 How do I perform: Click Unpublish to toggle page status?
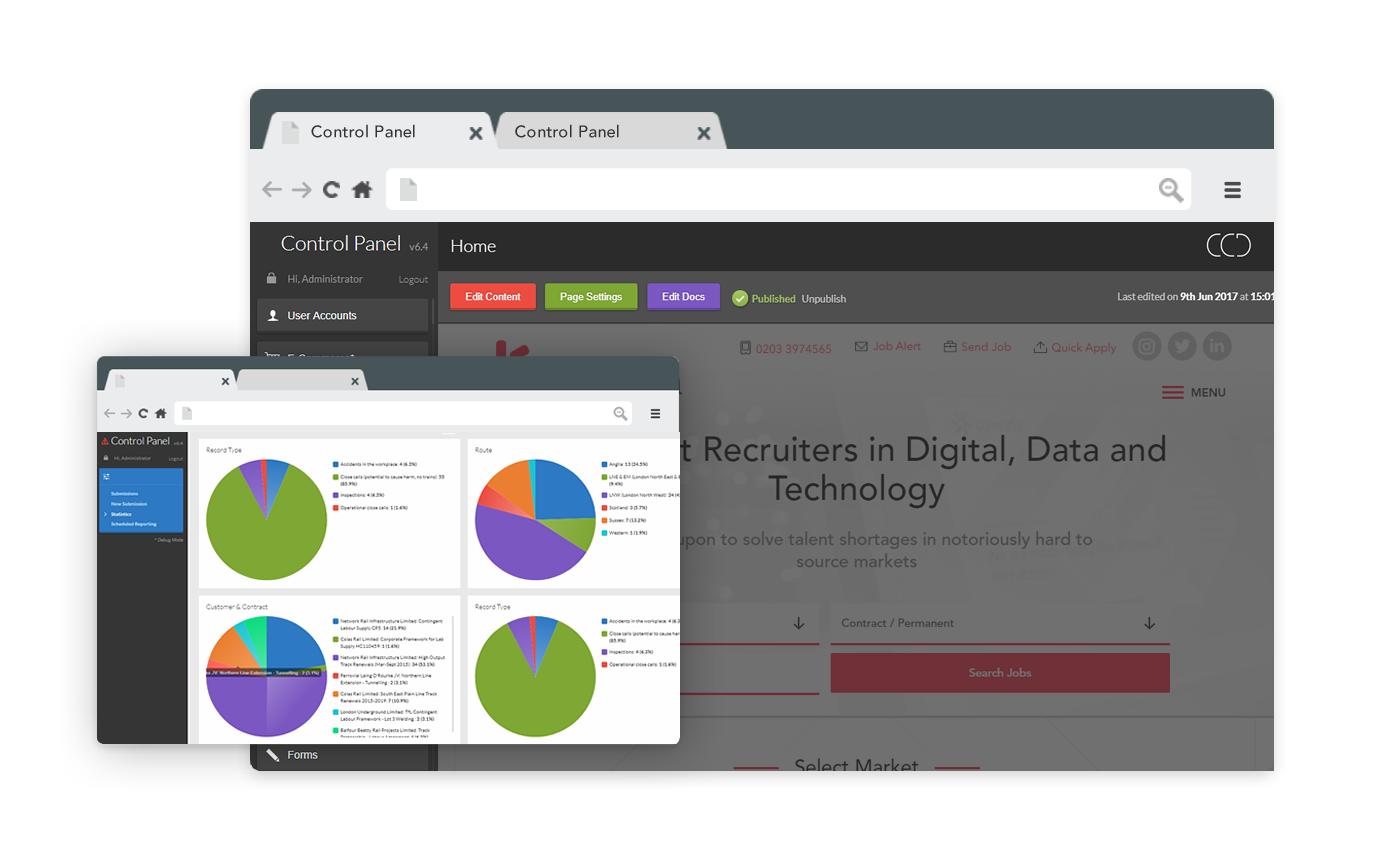(823, 298)
